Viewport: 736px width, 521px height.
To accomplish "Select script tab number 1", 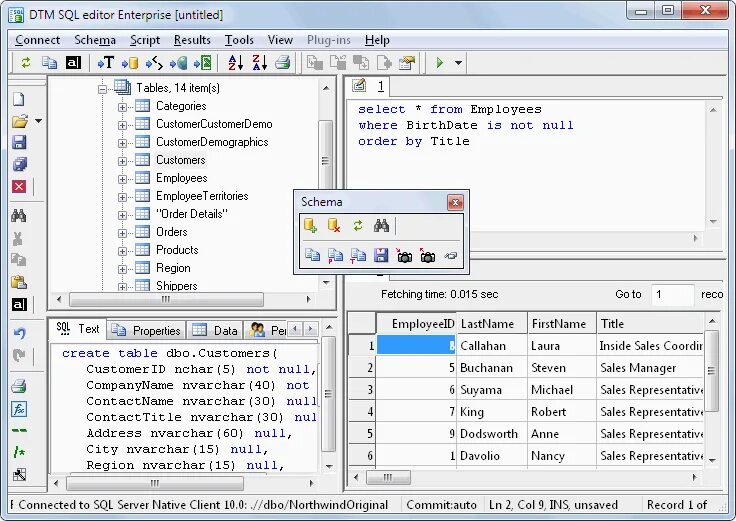I will [370, 86].
